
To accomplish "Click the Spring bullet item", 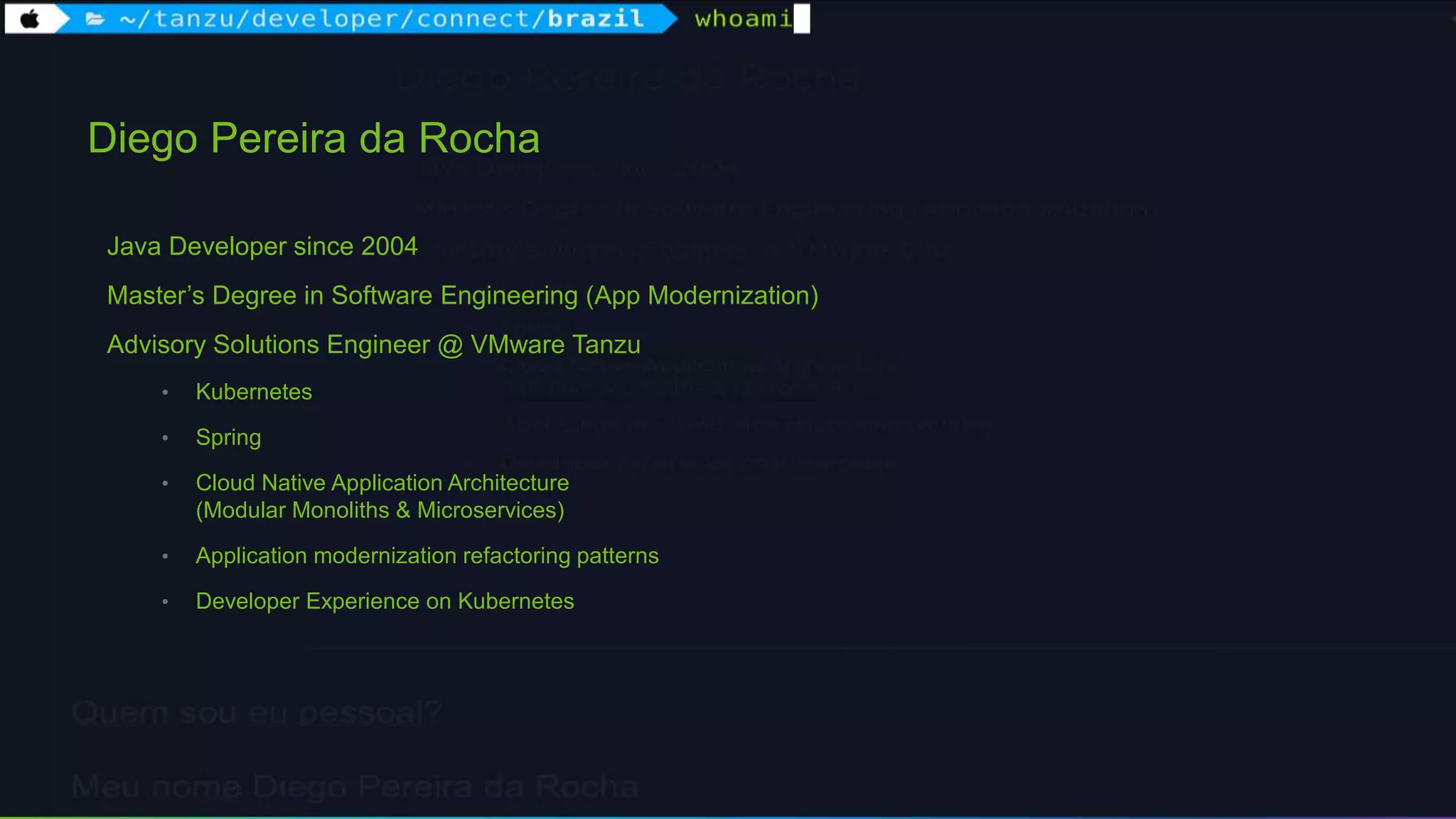I will point(228,437).
